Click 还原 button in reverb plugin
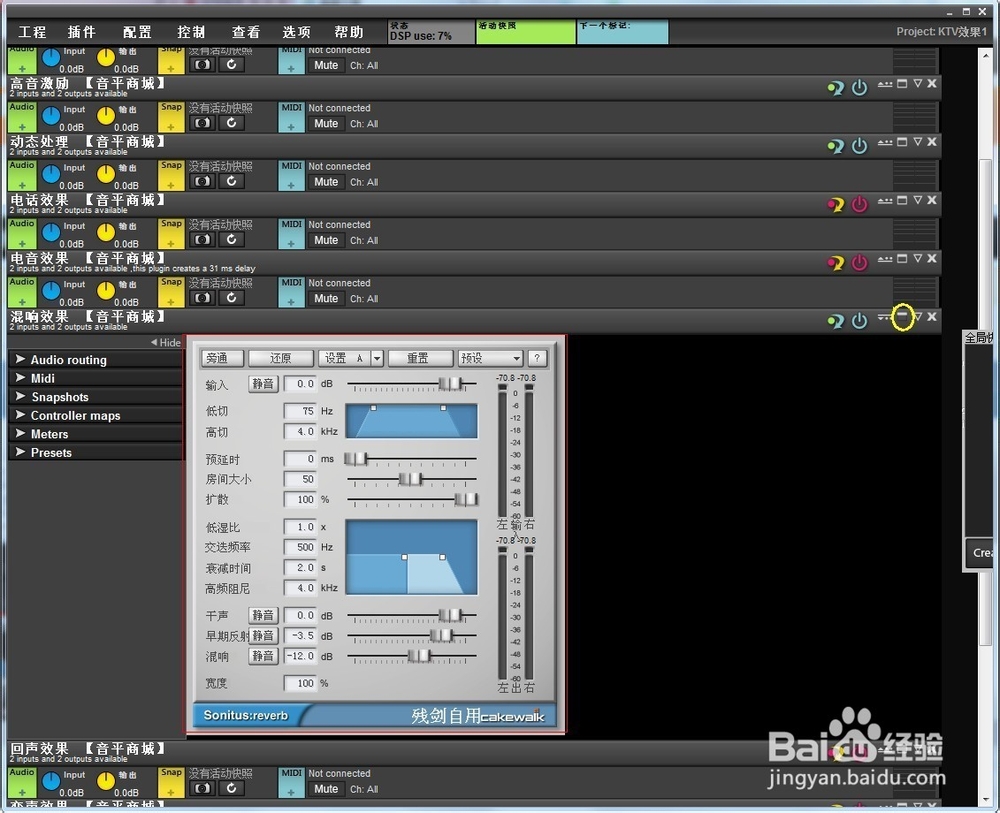Image resolution: width=1000 pixels, height=813 pixels. click(x=281, y=358)
